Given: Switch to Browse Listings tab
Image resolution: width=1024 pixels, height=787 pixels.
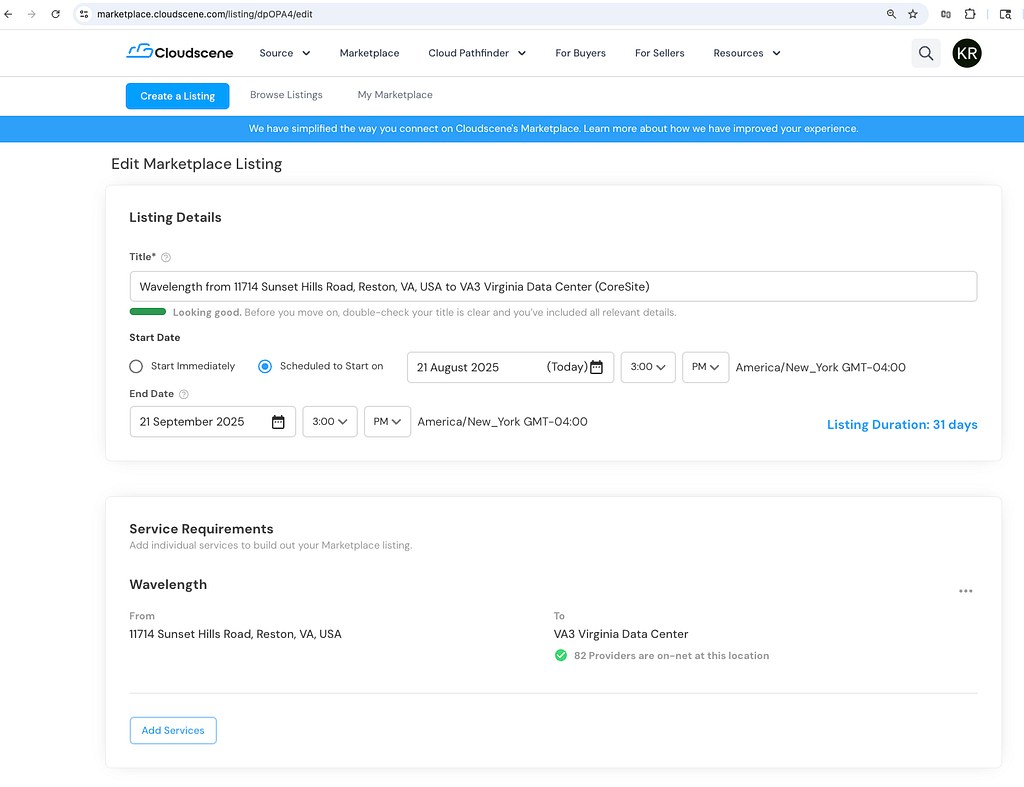Looking at the screenshot, I should tap(286, 95).
